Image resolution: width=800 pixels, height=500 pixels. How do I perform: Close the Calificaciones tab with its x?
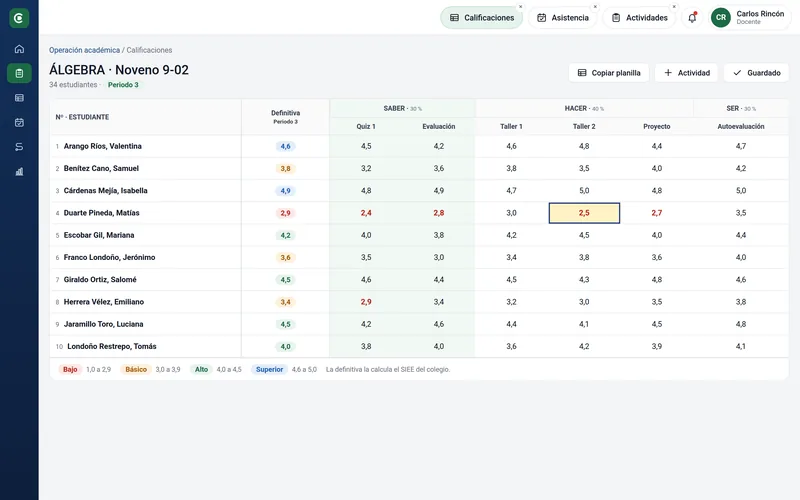click(x=520, y=7)
